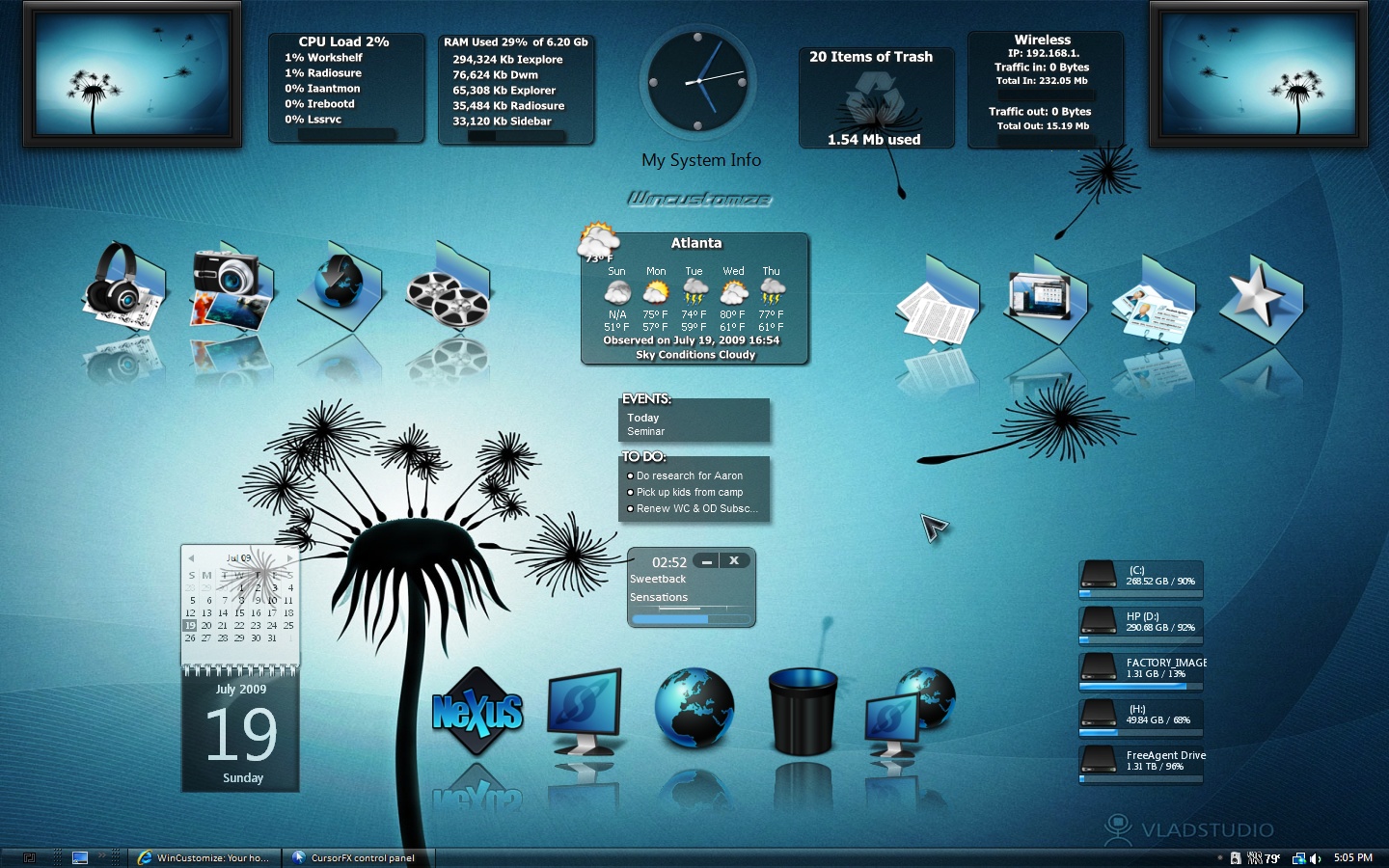Open the Documents folder with paper pages

pos(937,301)
